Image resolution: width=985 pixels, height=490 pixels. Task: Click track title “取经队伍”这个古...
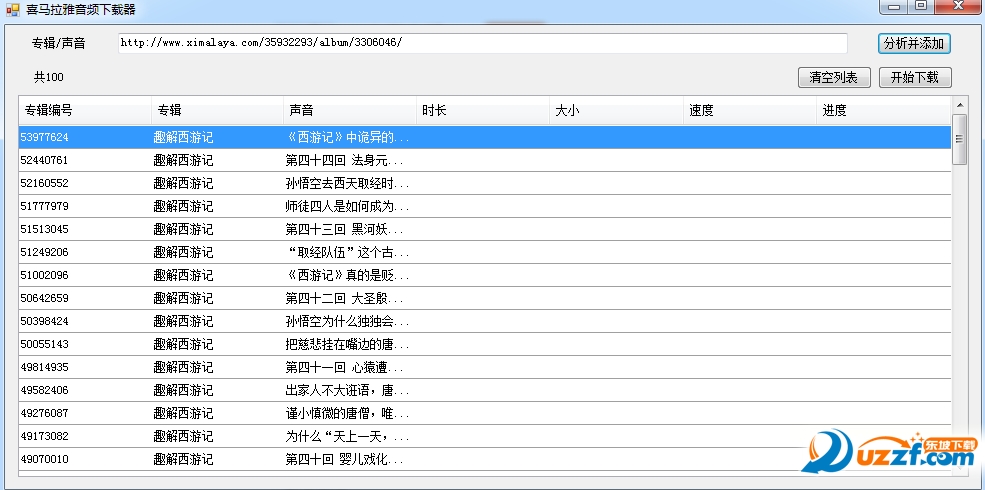coord(347,253)
